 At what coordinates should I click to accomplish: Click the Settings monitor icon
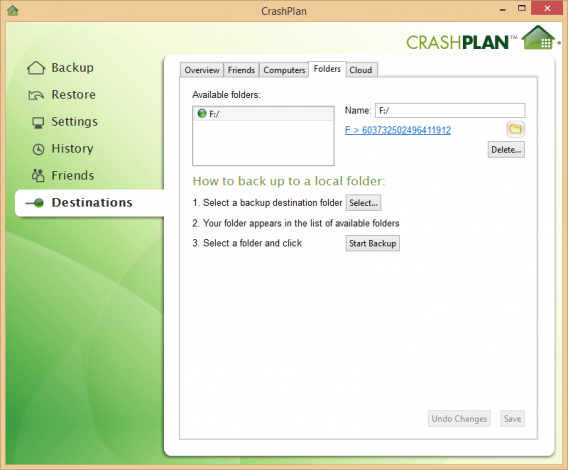[x=38, y=122]
